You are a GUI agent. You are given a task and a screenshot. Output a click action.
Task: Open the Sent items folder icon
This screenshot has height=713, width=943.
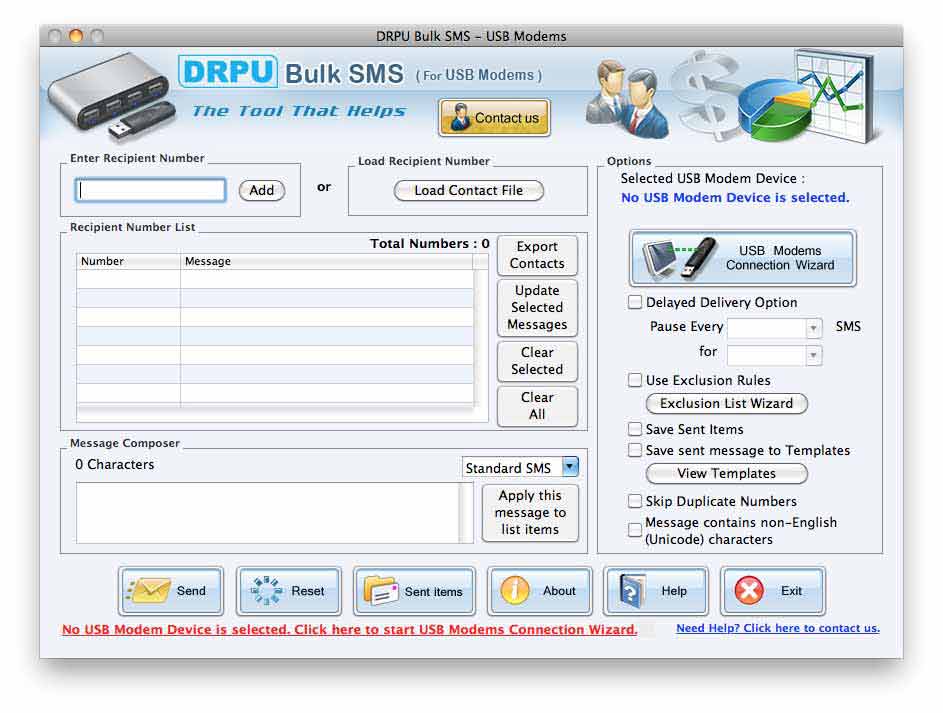pos(380,591)
